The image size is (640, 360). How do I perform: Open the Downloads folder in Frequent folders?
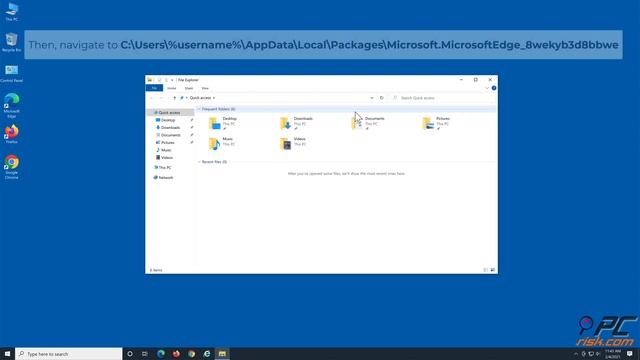point(297,123)
